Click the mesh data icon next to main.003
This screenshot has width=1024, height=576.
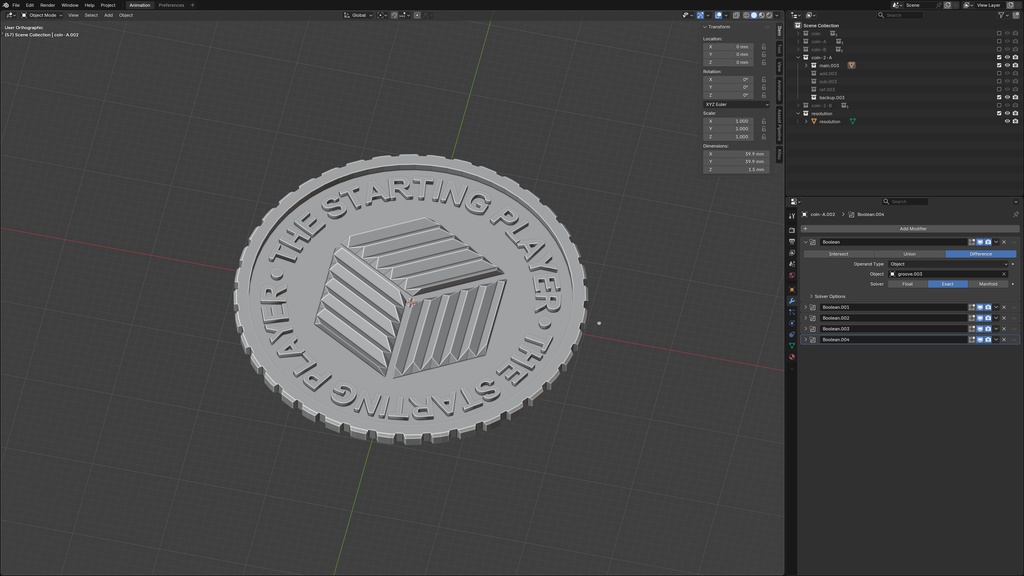click(851, 65)
